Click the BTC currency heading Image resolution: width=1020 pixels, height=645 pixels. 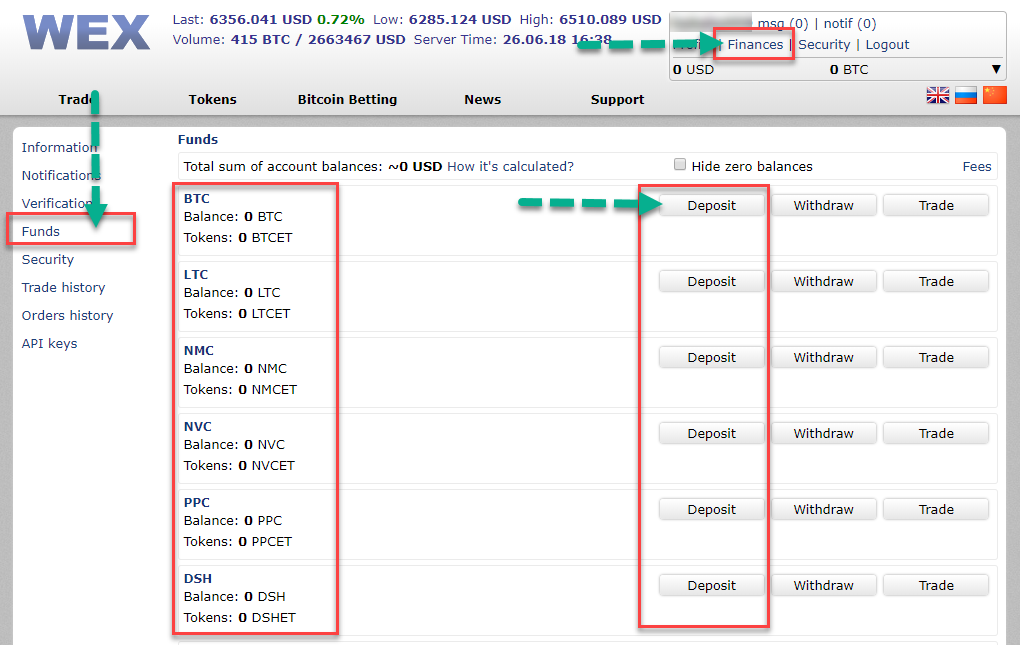tap(196, 198)
